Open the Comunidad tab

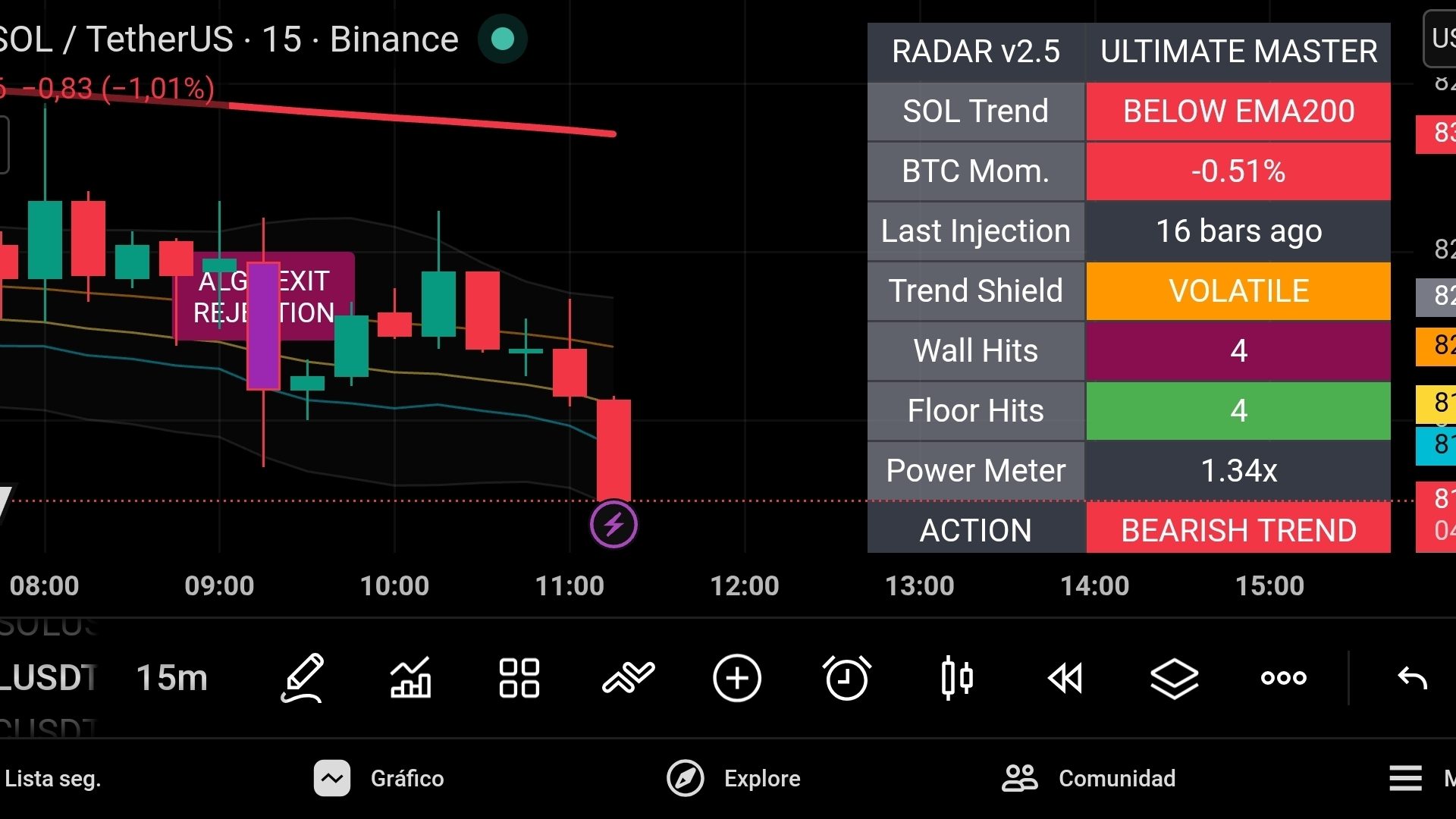click(x=1088, y=778)
